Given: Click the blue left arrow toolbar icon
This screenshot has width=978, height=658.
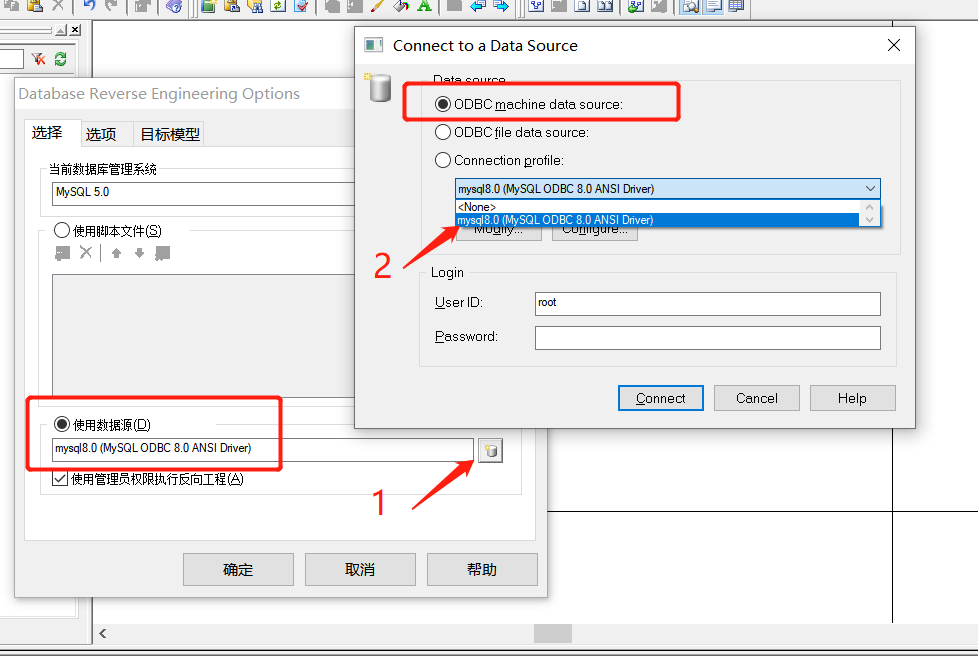Looking at the screenshot, I should click(478, 6).
